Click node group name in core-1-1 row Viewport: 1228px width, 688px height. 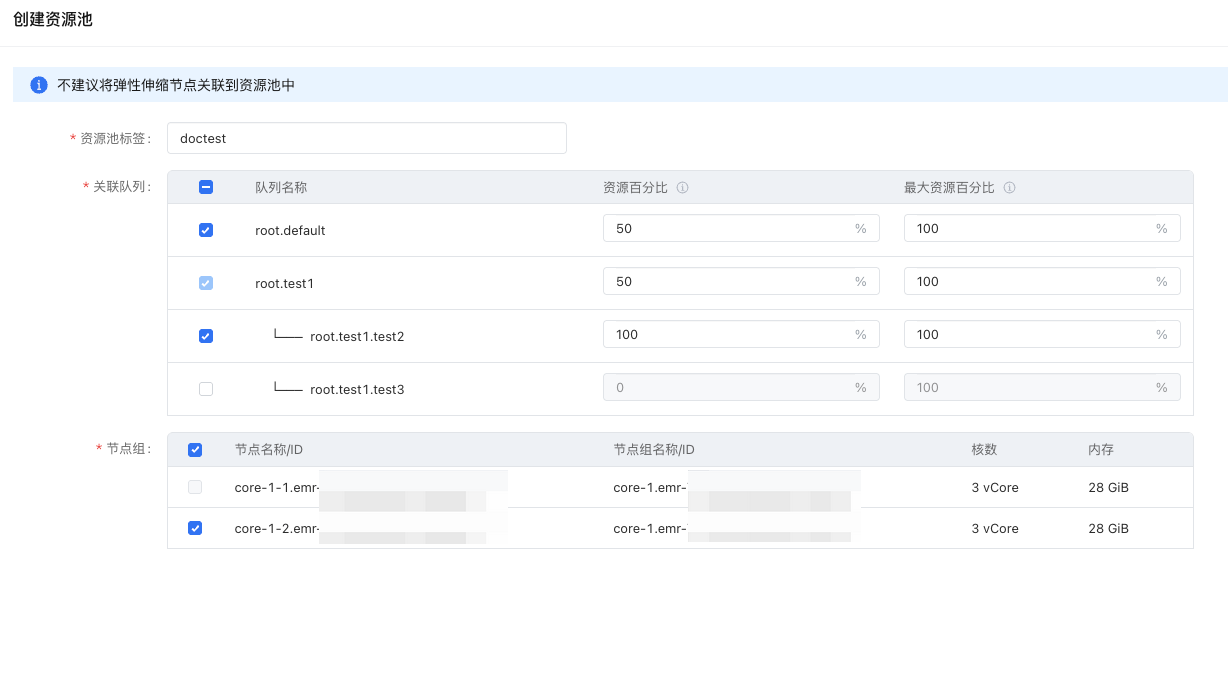coord(650,487)
